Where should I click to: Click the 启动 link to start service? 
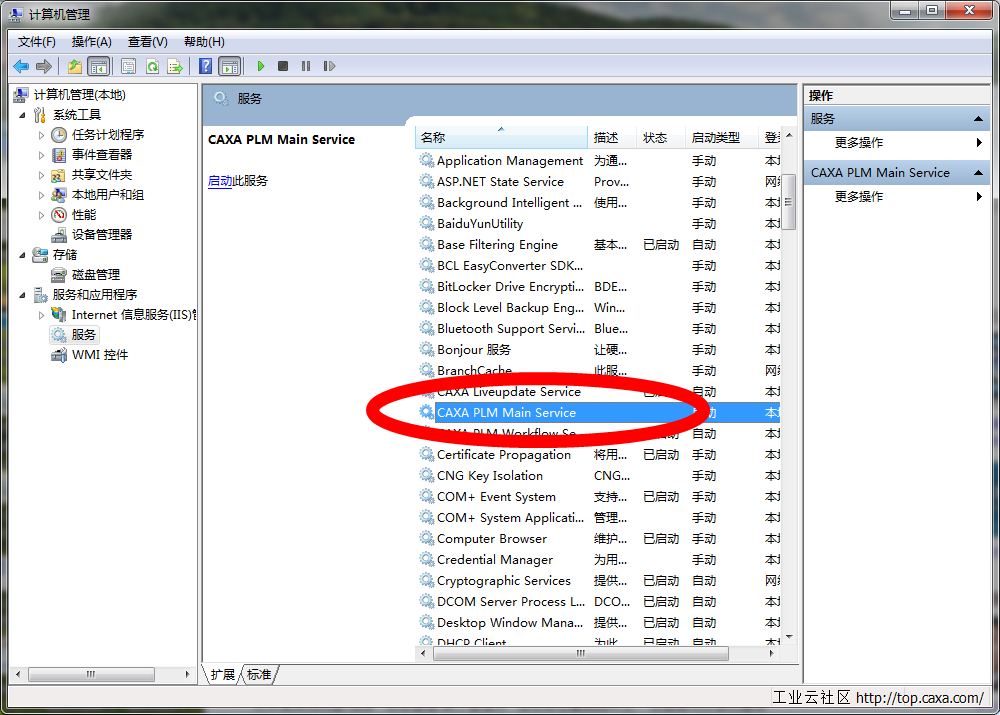tap(219, 181)
